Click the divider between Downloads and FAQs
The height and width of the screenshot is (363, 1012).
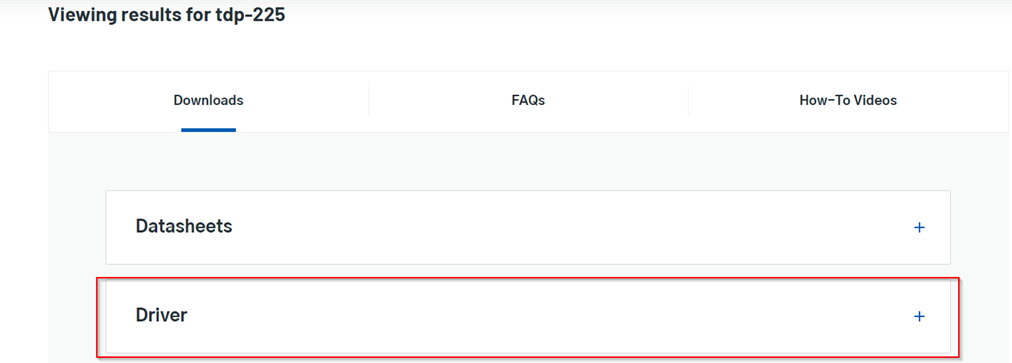pos(369,101)
